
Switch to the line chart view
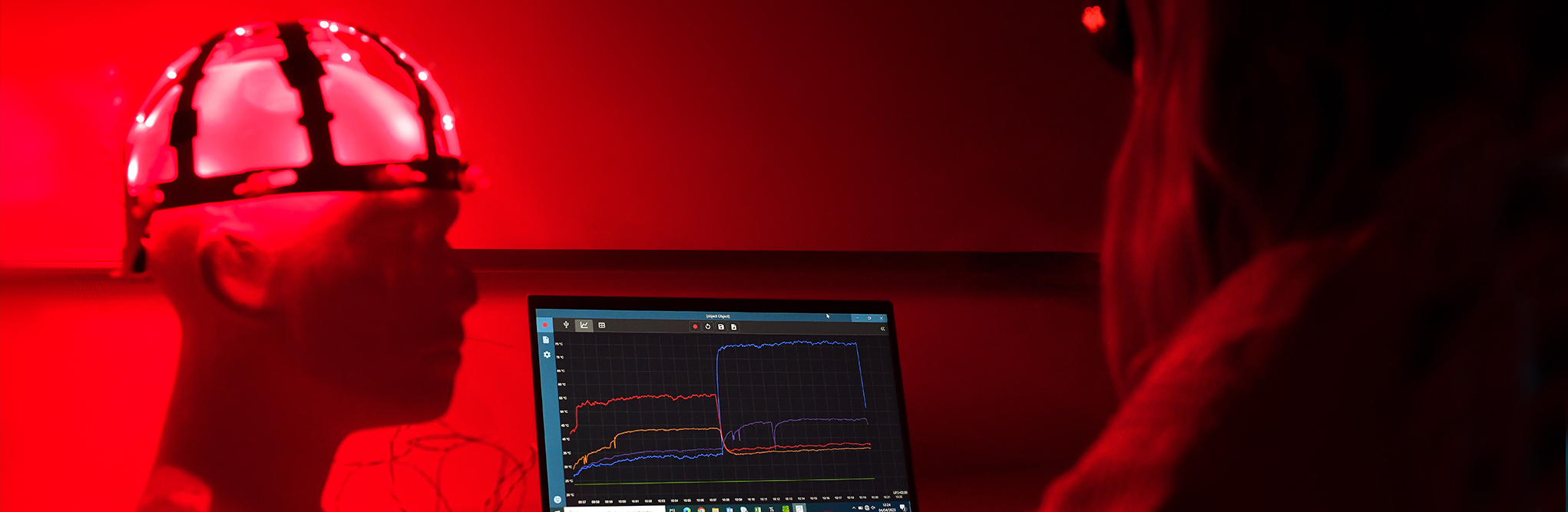point(584,325)
